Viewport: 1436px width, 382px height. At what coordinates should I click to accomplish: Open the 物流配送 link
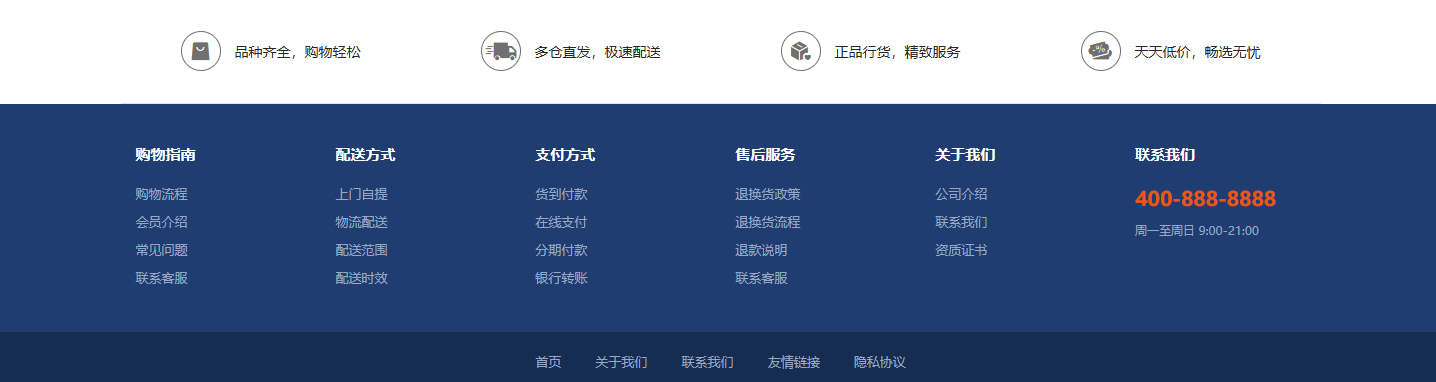[x=362, y=222]
